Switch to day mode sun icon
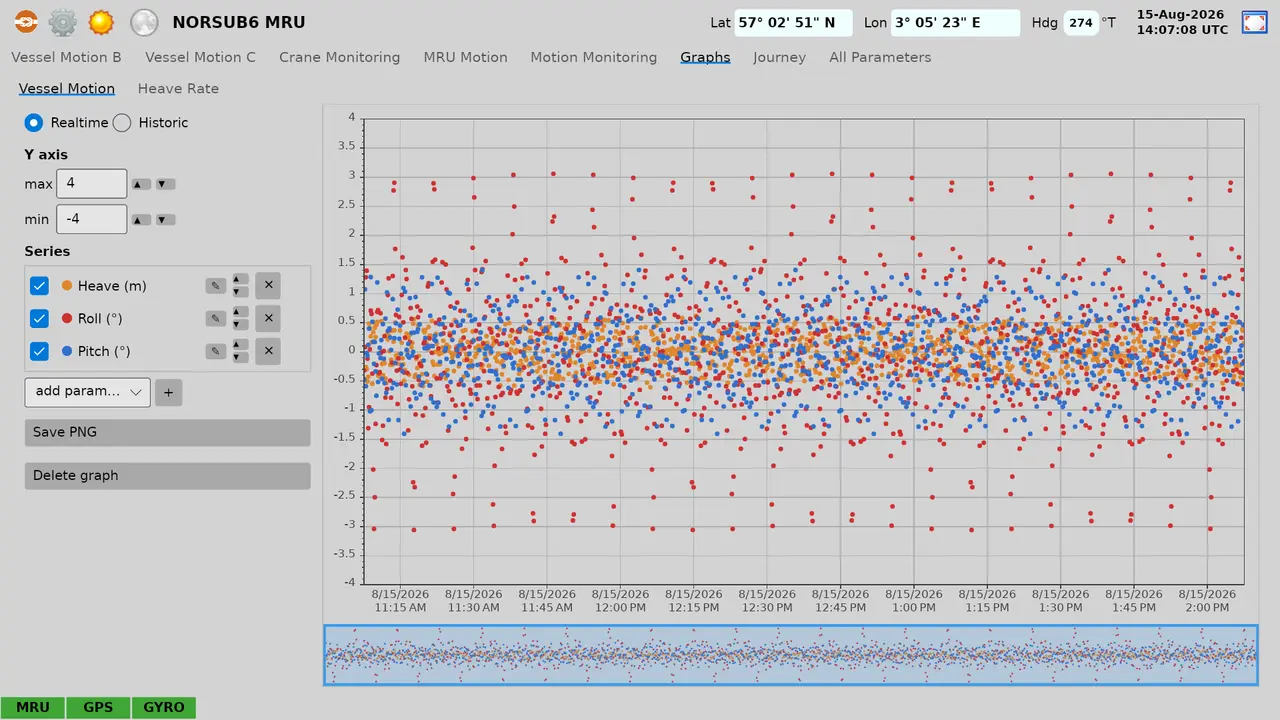This screenshot has height=720, width=1280. click(x=101, y=22)
